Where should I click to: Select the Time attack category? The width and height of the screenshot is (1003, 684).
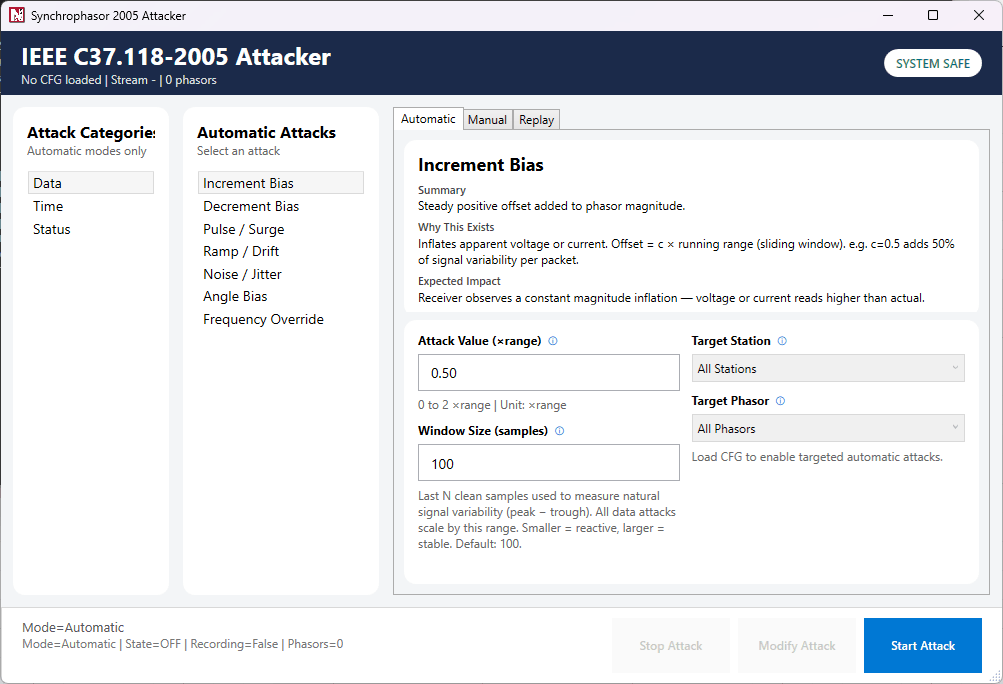pyautogui.click(x=91, y=206)
